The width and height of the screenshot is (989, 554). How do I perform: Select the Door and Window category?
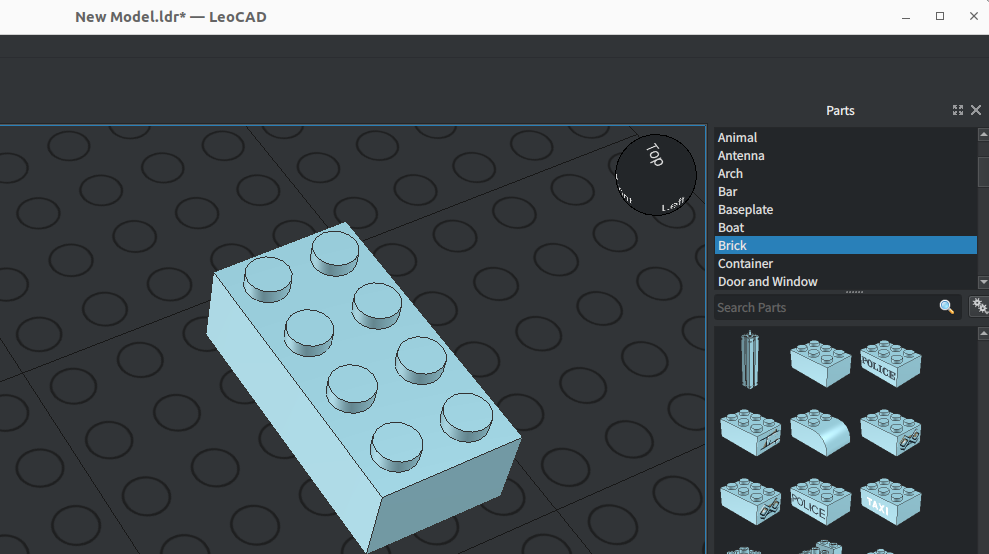coord(845,281)
